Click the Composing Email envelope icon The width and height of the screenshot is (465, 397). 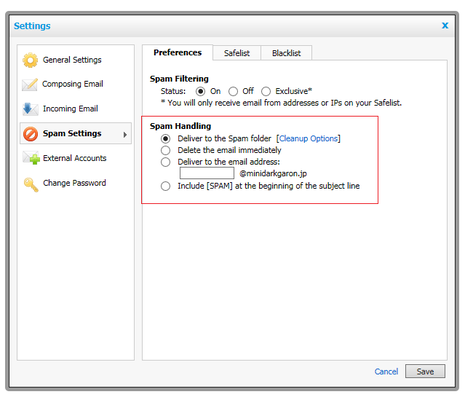[x=30, y=84]
